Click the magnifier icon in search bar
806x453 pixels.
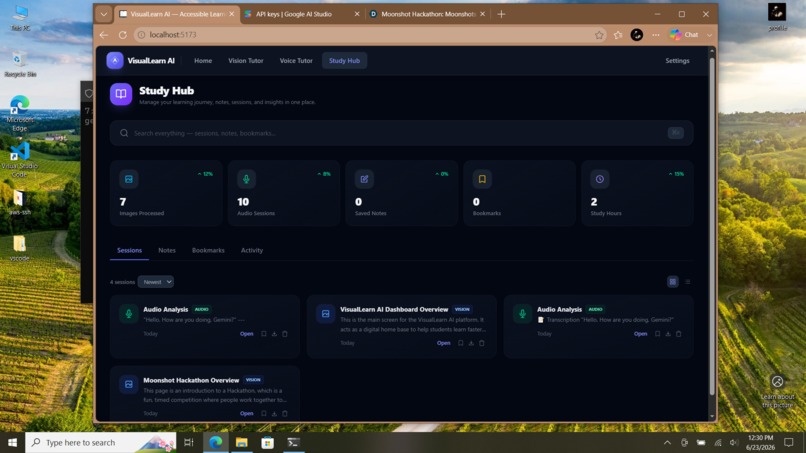[124, 133]
